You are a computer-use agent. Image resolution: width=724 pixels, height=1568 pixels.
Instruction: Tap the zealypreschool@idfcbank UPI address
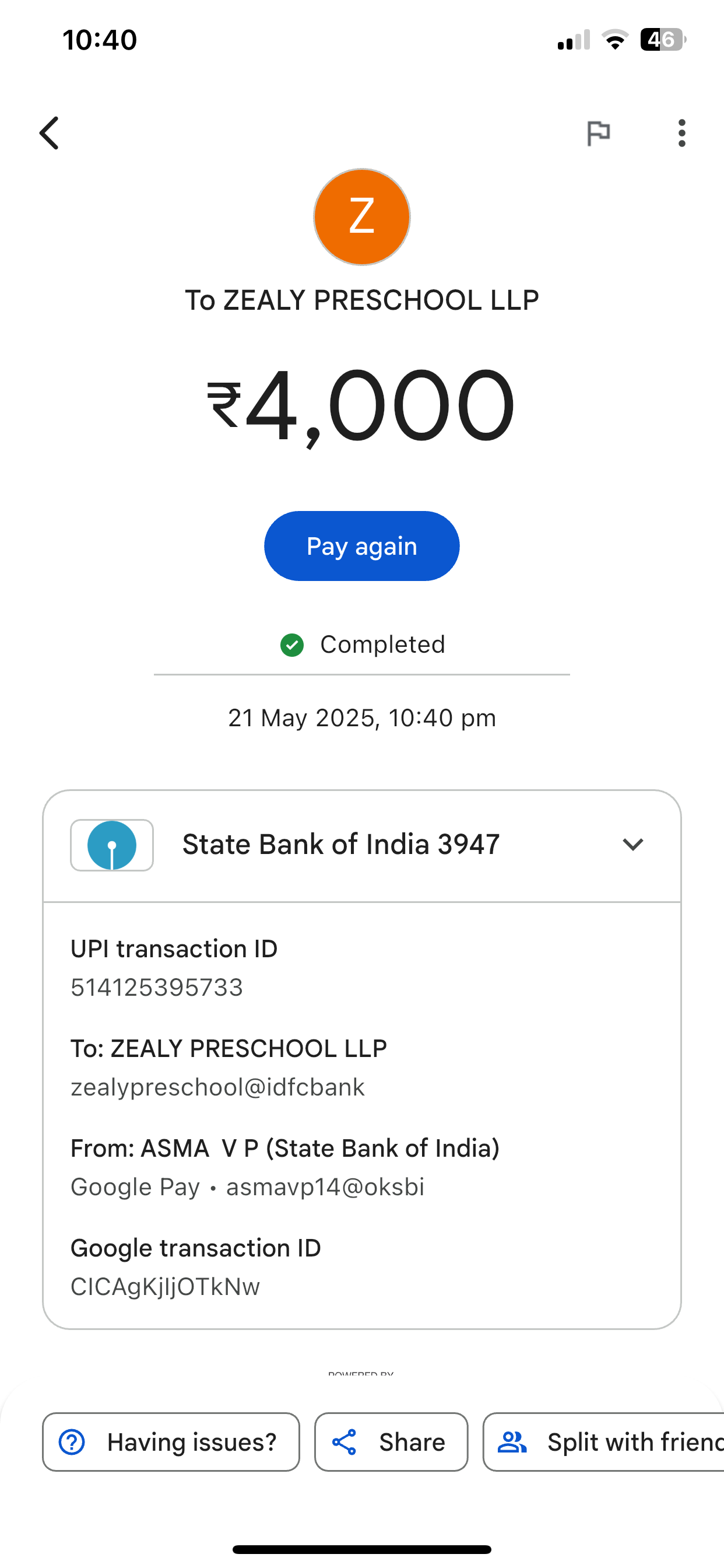tap(218, 1087)
